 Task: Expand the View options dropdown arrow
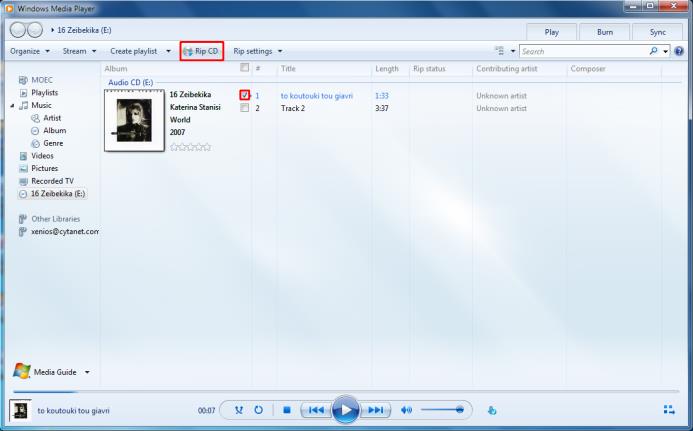click(513, 51)
